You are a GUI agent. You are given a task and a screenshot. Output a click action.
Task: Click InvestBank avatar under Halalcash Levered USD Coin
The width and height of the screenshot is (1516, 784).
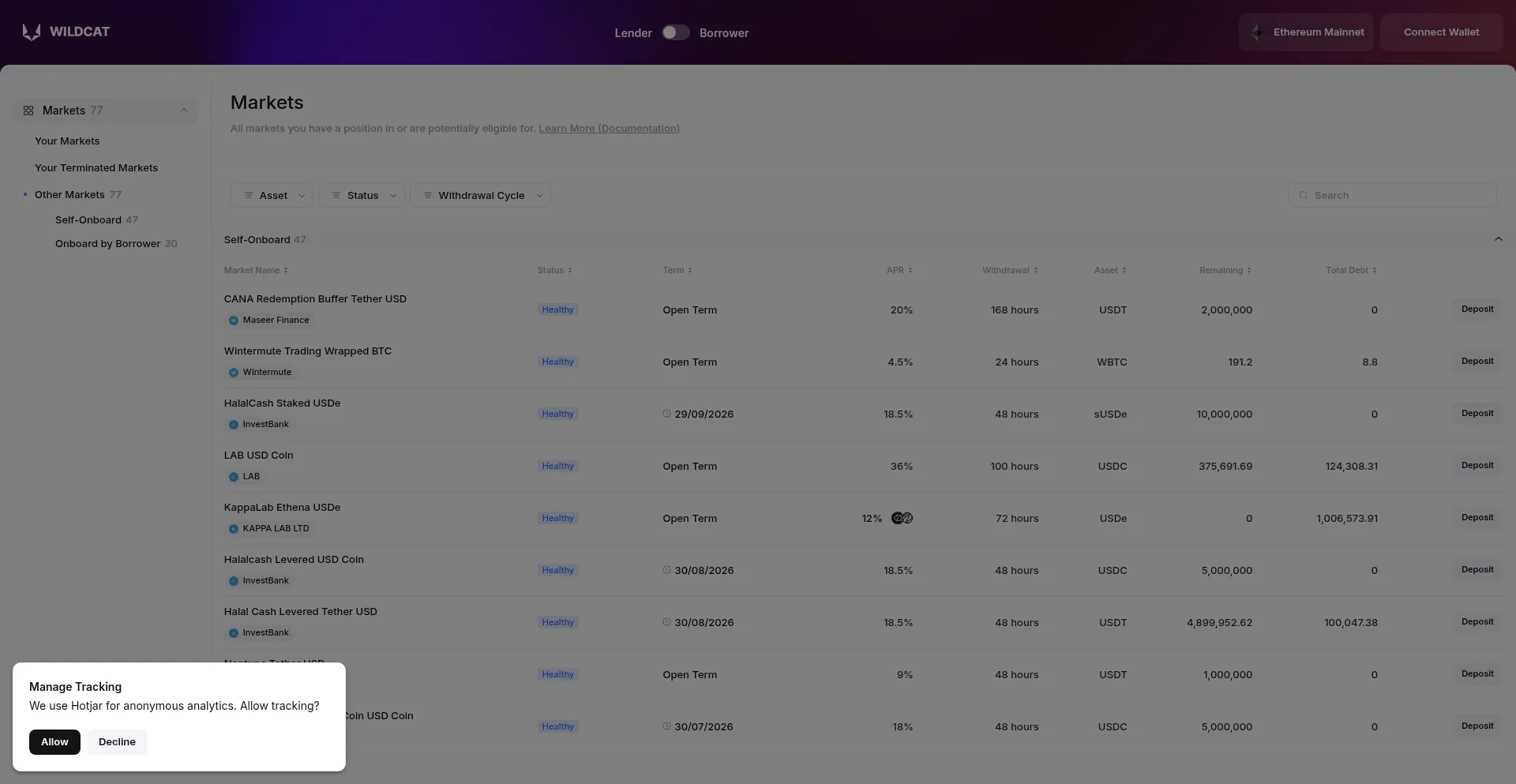pyautogui.click(x=234, y=581)
